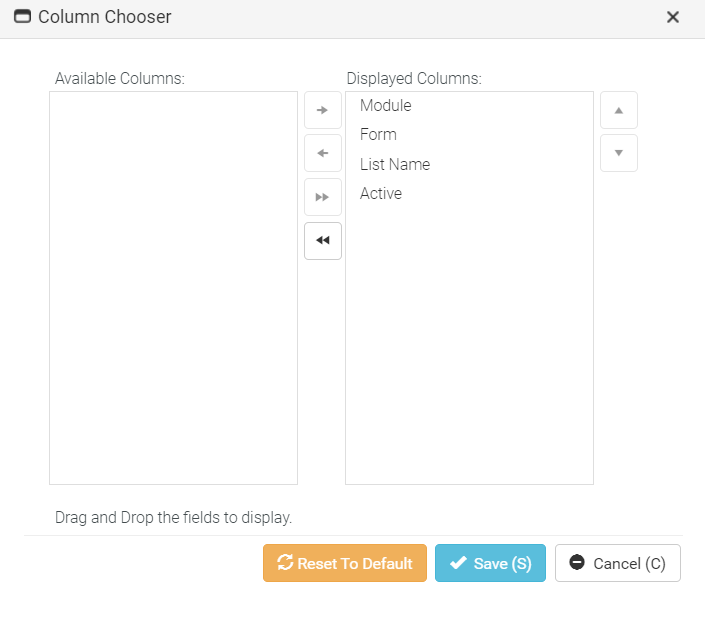
Task: Move selected column up with up arrow
Action: (618, 110)
